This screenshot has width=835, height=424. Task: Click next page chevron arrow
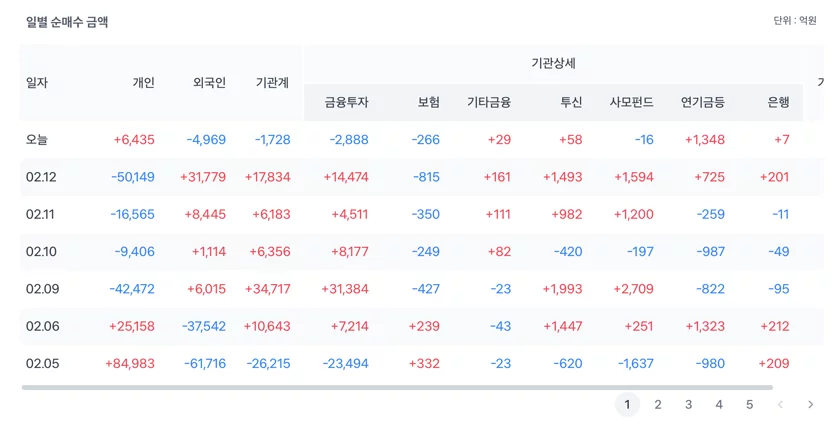point(811,405)
